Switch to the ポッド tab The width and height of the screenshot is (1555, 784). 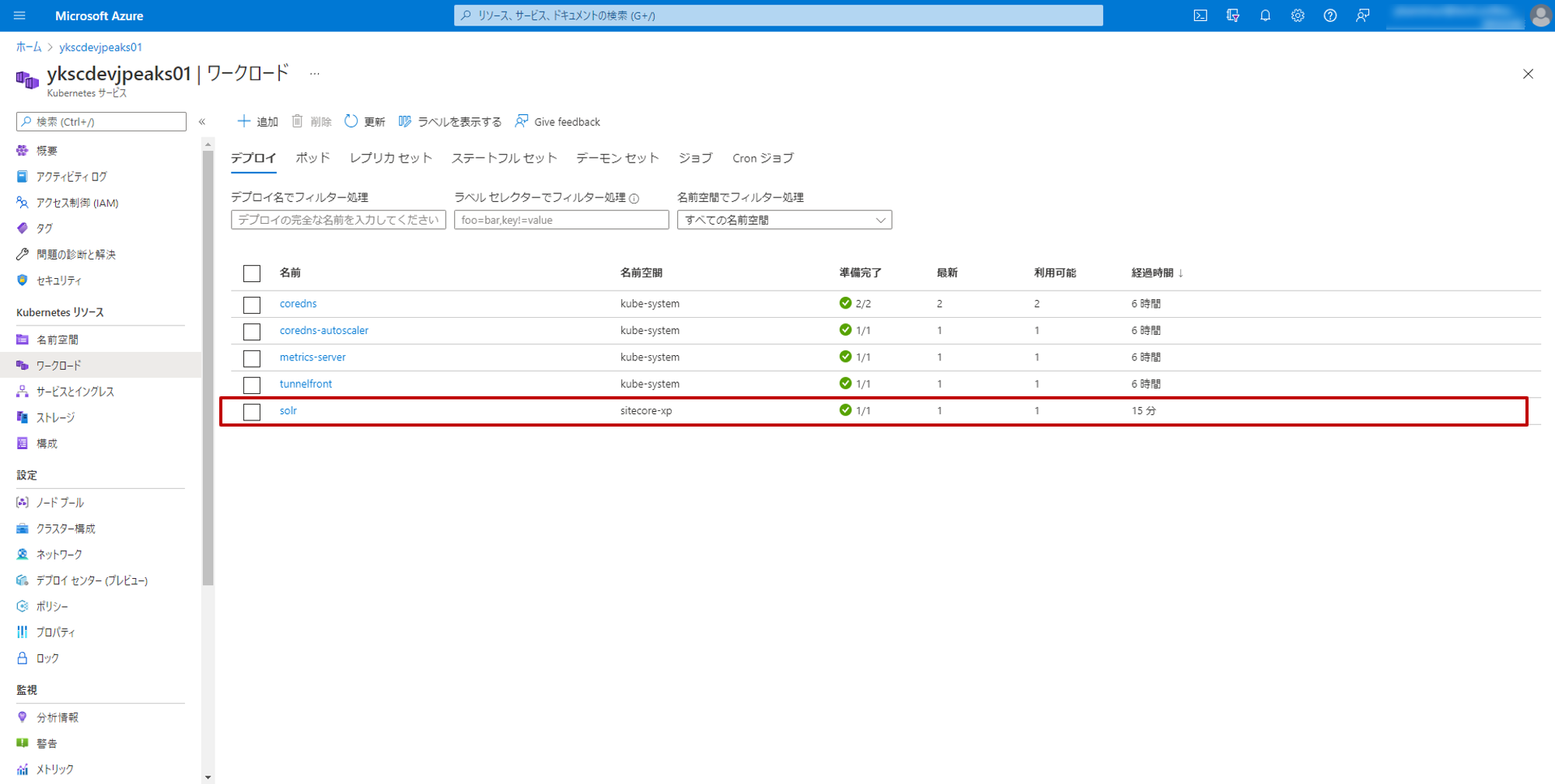tap(313, 158)
